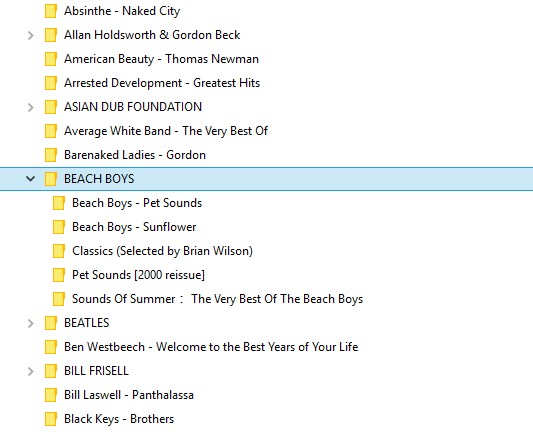This screenshot has height=435, width=533.
Task: Select Classics (Selected by Brian Wilson) folder
Action: [x=162, y=251]
